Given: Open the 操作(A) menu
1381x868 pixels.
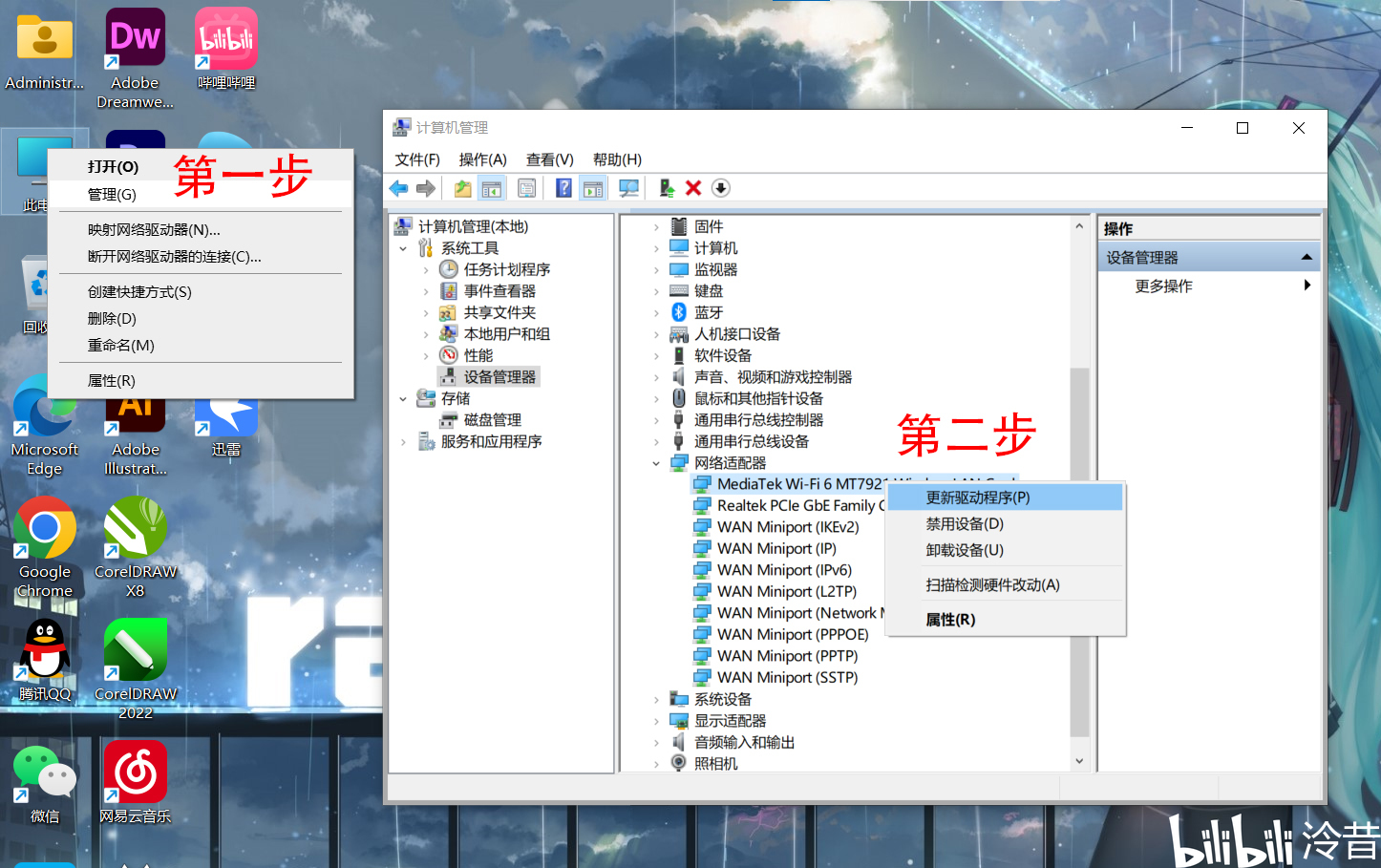Looking at the screenshot, I should click(x=482, y=159).
